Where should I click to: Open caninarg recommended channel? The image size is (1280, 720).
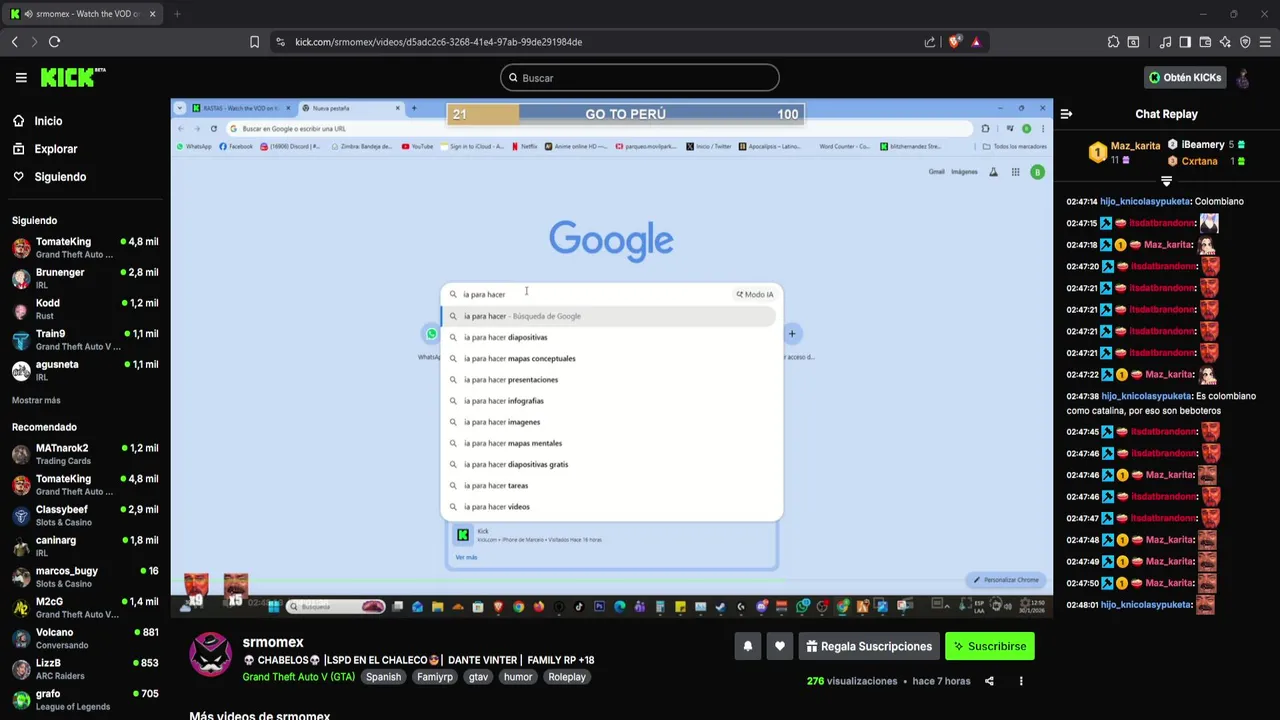click(x=84, y=546)
